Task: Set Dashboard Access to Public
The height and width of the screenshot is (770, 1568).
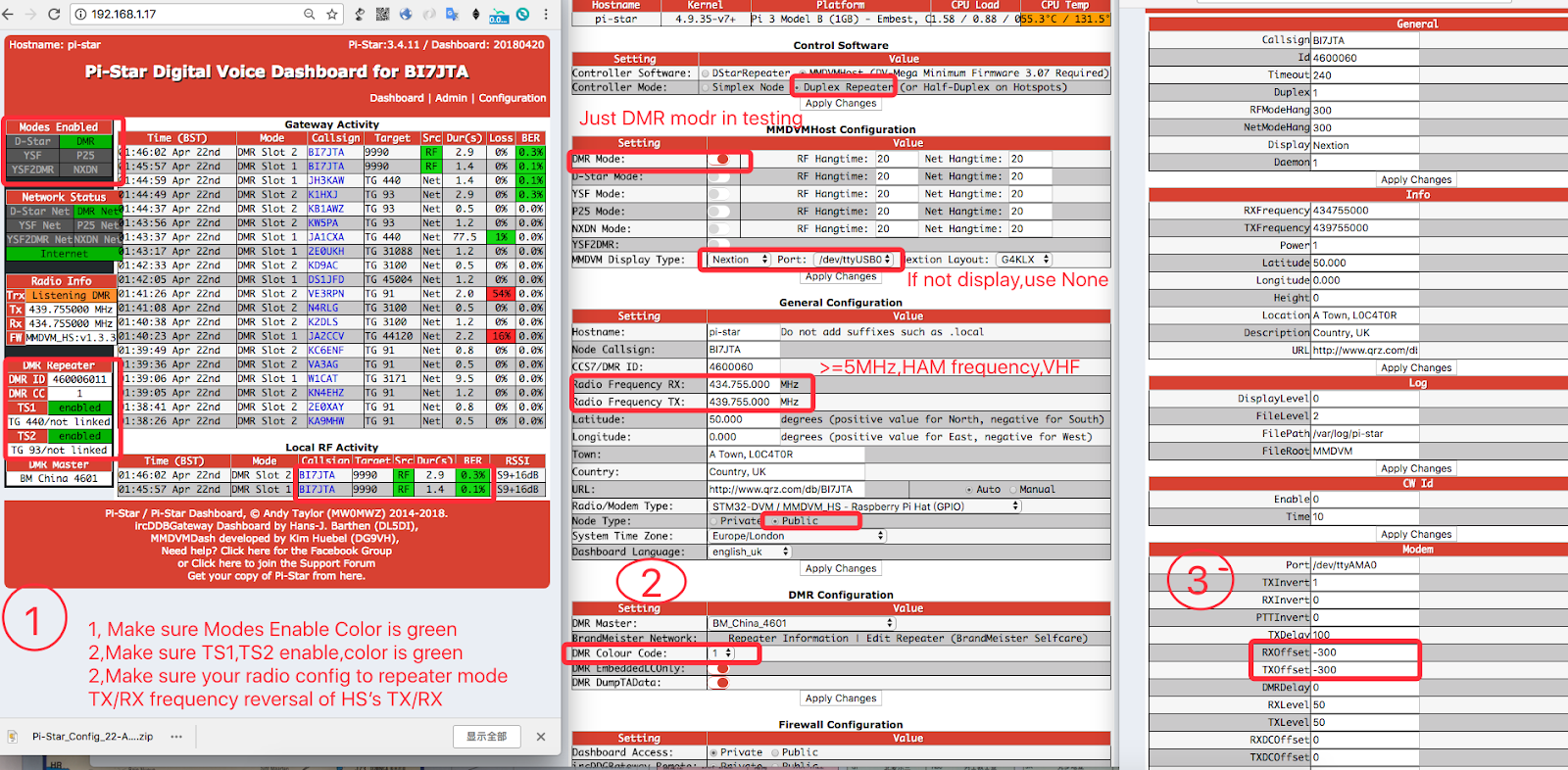Action: click(775, 753)
